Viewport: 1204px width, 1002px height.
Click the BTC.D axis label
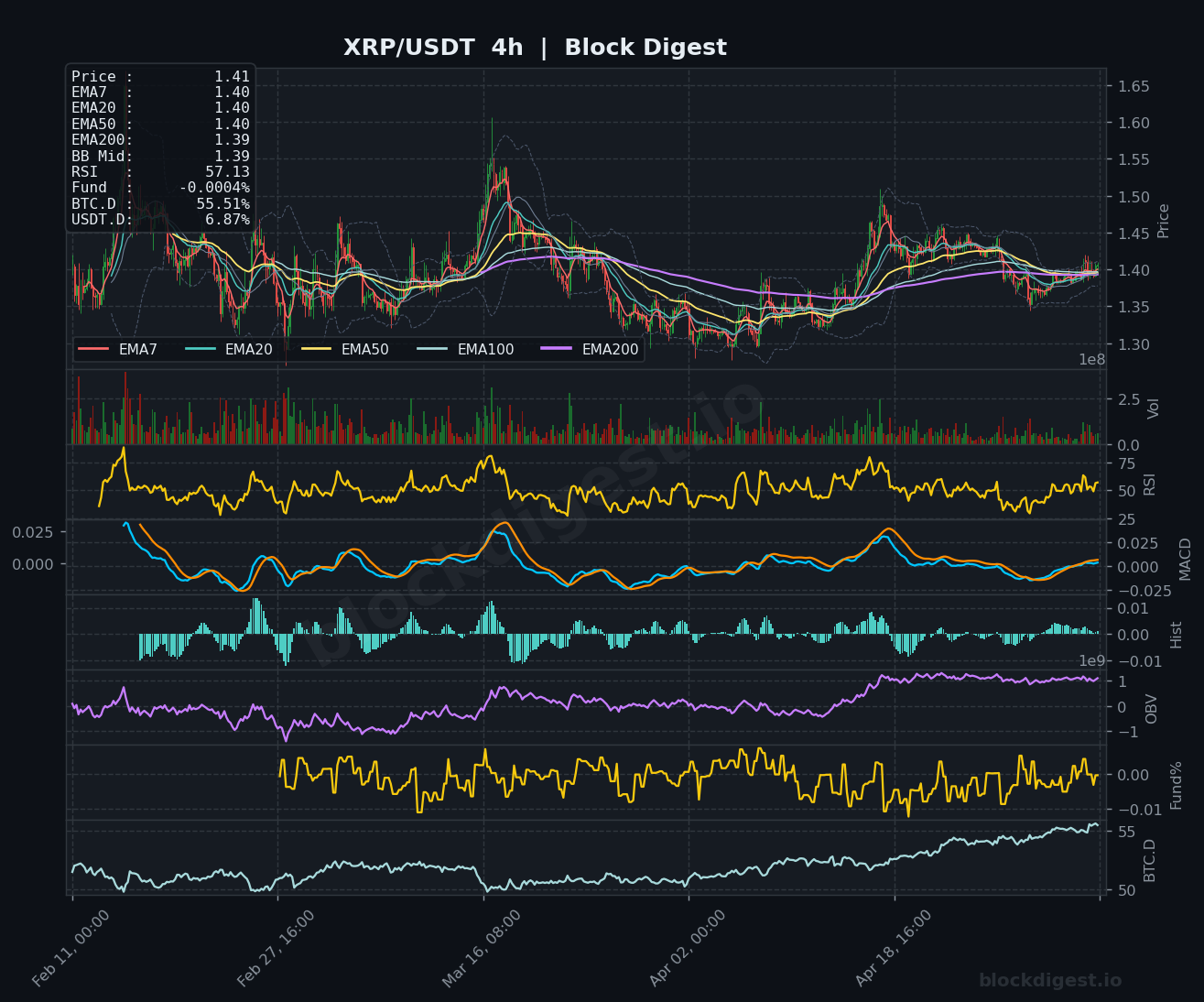[x=1150, y=860]
